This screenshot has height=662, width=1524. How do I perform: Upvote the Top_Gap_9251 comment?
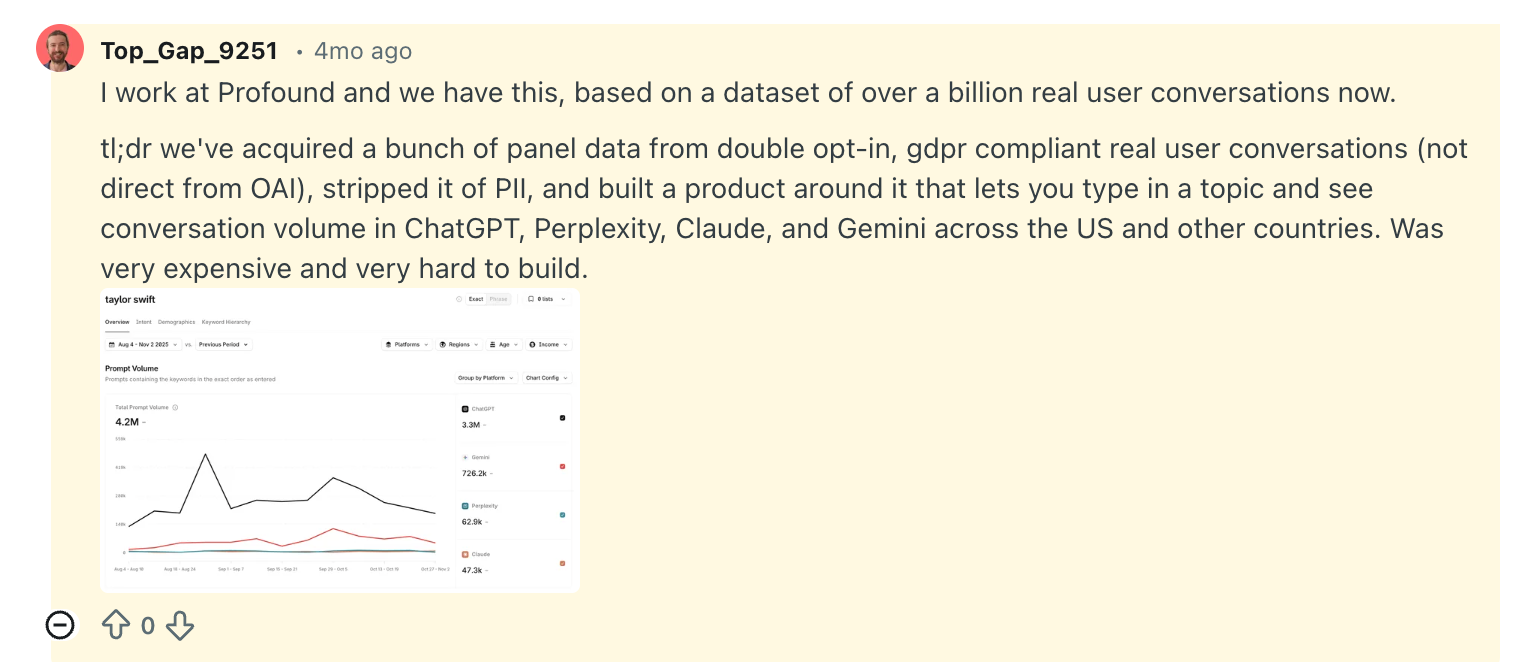[117, 626]
